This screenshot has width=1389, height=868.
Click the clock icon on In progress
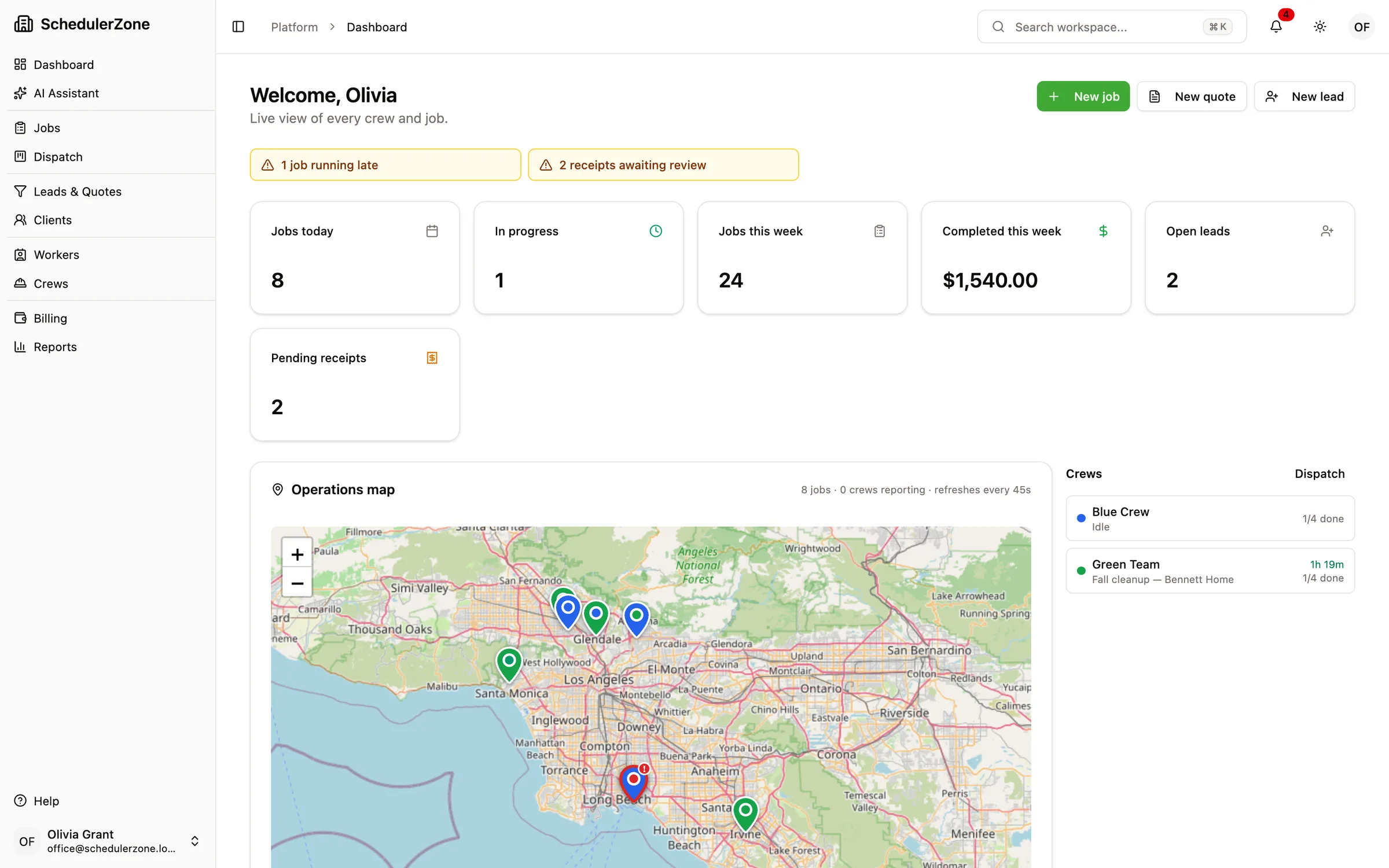pos(656,231)
